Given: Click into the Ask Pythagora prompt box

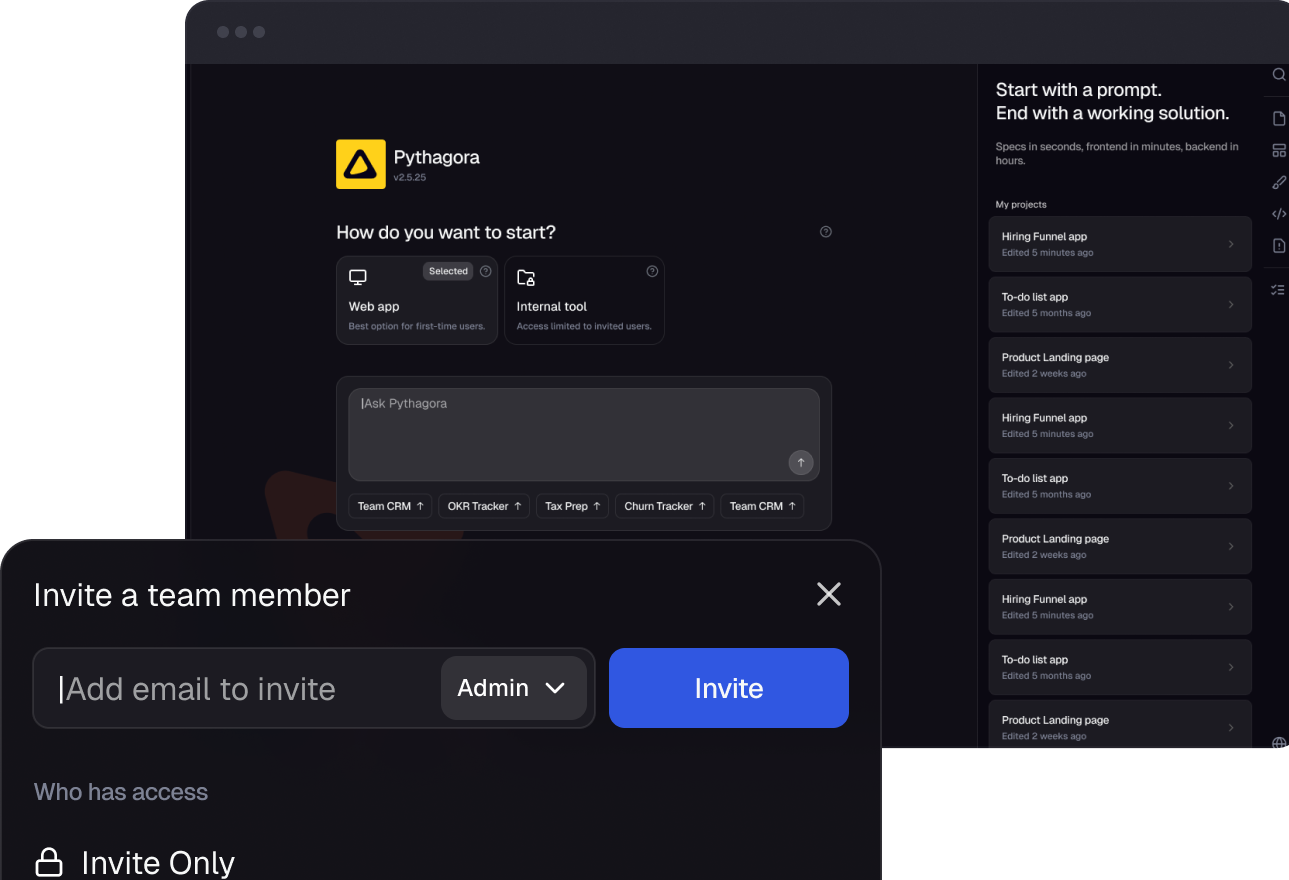Looking at the screenshot, I should point(584,435).
